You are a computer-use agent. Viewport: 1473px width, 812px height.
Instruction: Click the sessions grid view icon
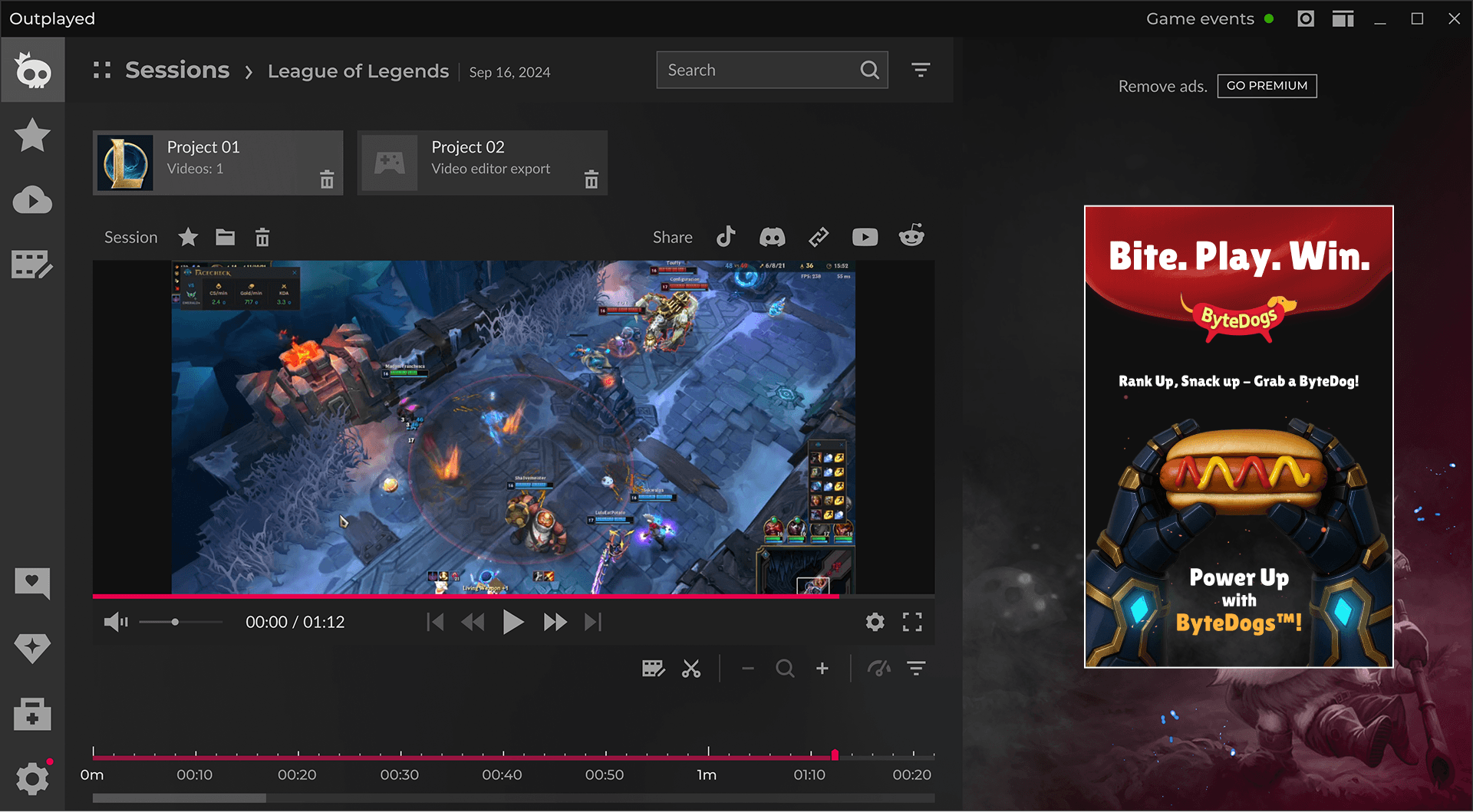[102, 71]
